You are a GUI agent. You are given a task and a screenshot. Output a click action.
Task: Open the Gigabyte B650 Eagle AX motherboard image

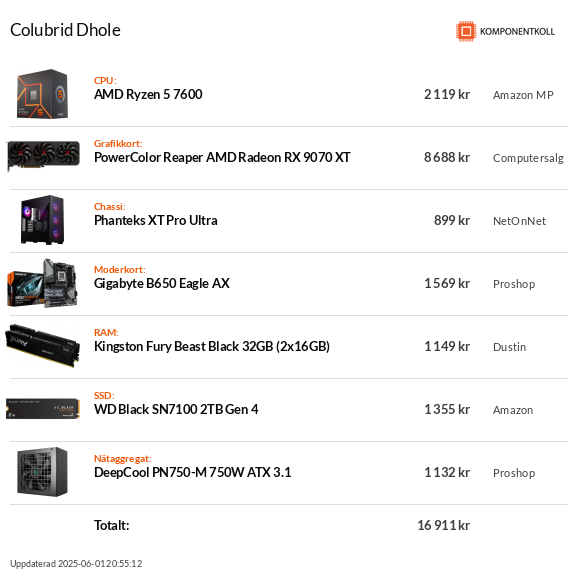42,283
